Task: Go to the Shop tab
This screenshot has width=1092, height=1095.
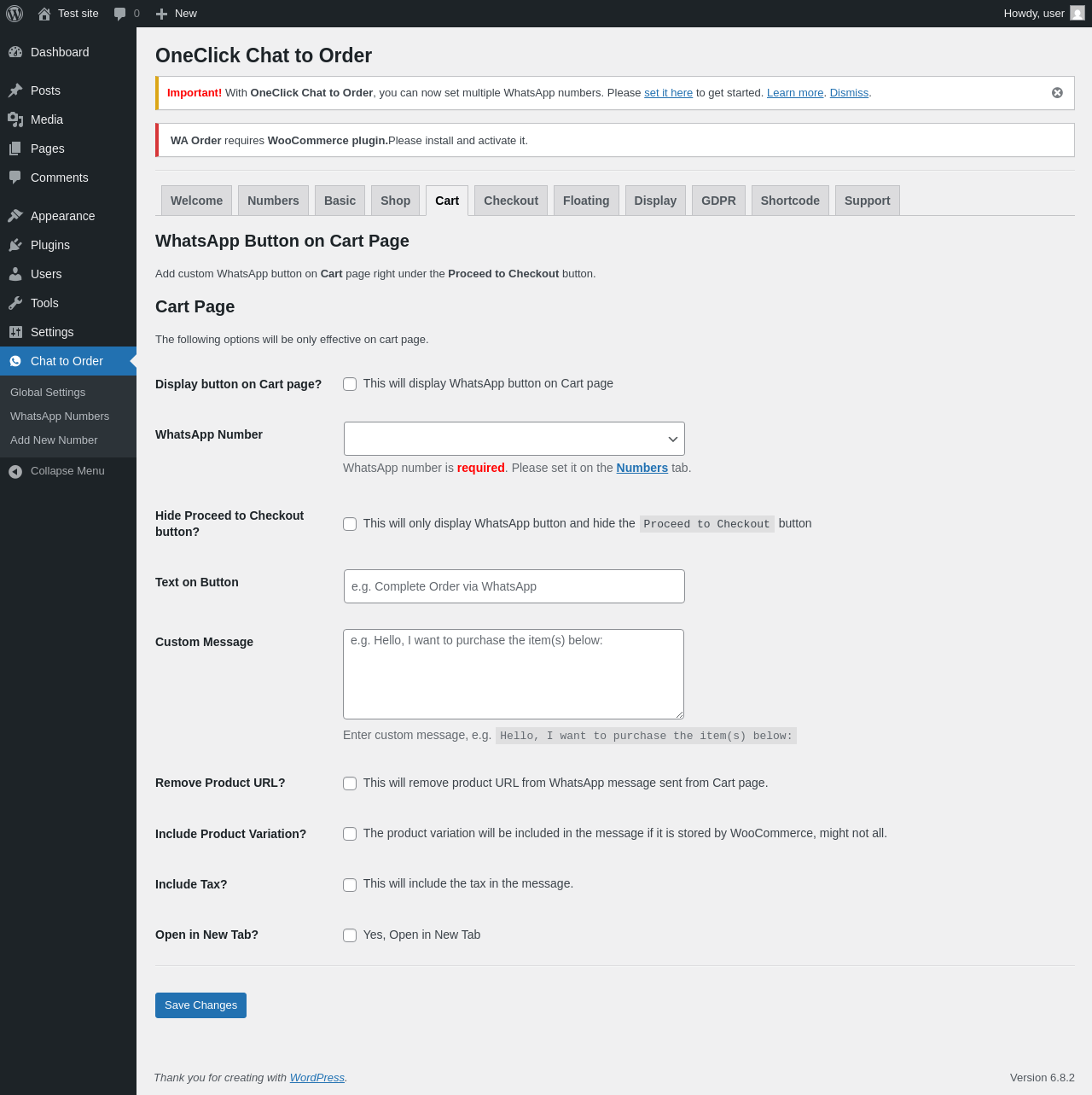Action: [395, 201]
